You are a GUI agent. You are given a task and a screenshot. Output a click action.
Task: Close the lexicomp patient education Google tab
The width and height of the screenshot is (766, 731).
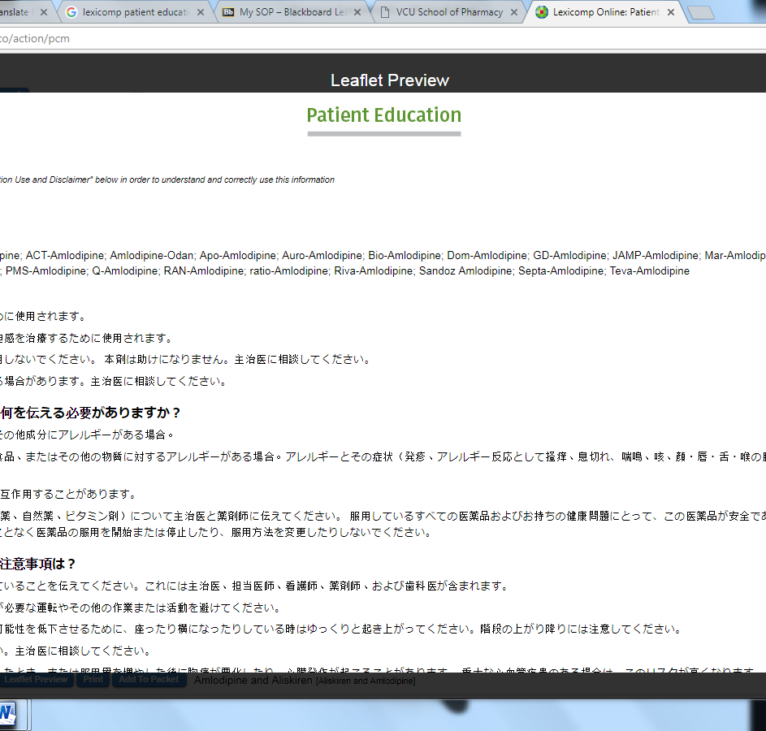[200, 13]
